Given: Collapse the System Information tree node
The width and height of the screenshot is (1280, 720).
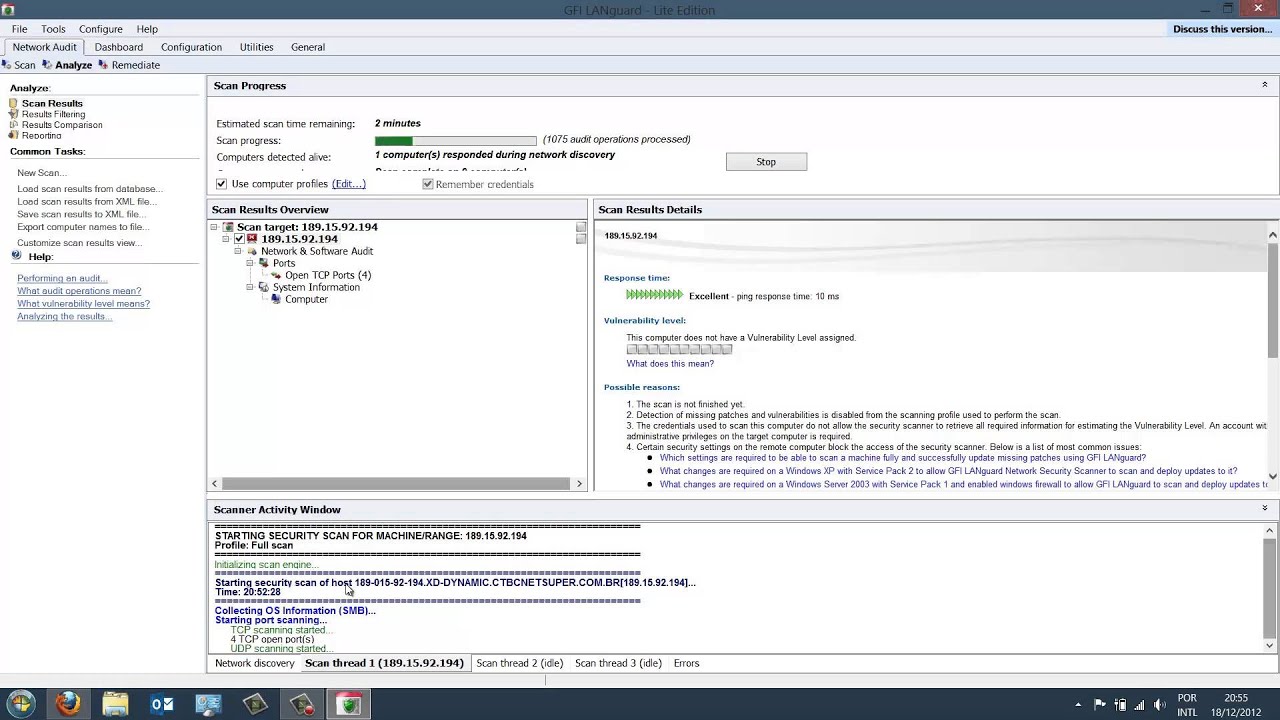Looking at the screenshot, I should (x=250, y=287).
